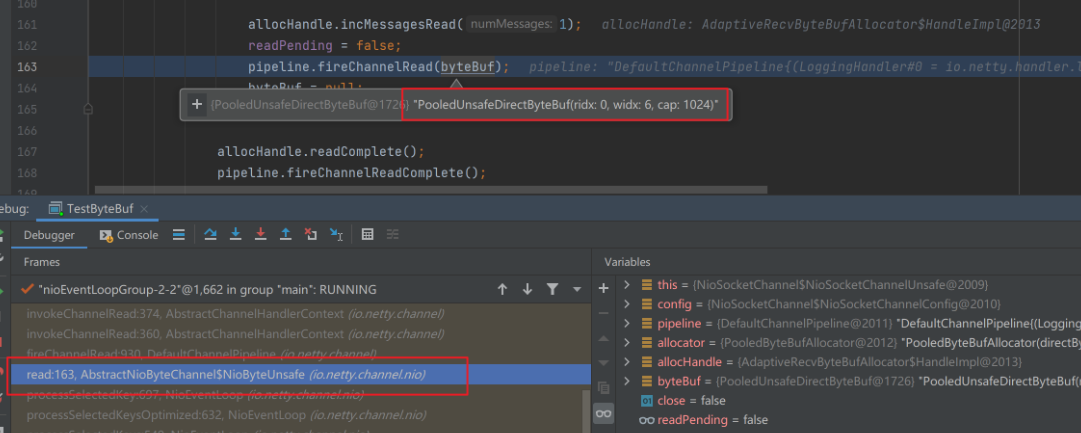Expand the pipeline variable node
Screen dimensions: 1081x433
[x=627, y=324]
